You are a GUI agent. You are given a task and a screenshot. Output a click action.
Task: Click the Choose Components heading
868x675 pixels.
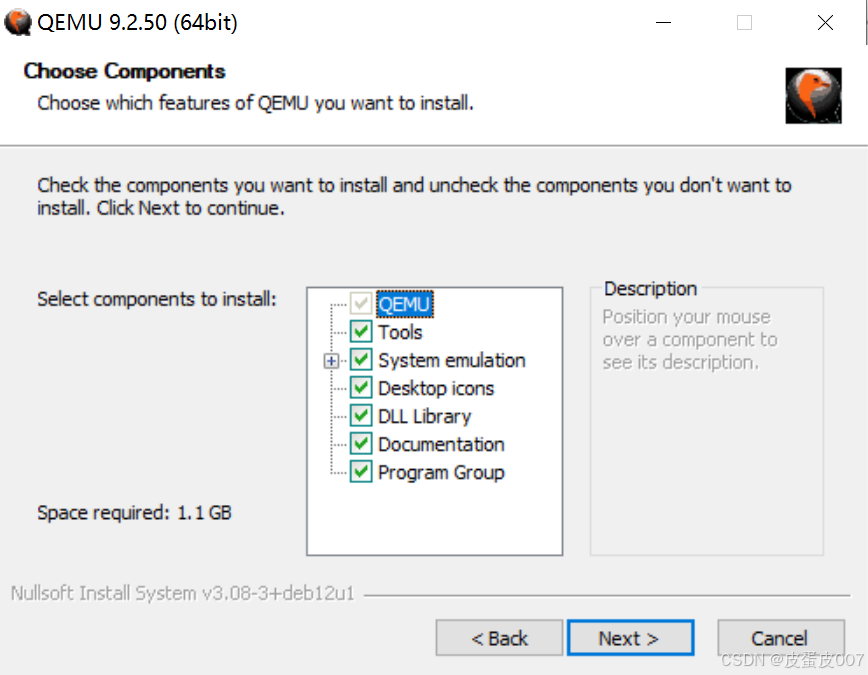pyautogui.click(x=125, y=71)
